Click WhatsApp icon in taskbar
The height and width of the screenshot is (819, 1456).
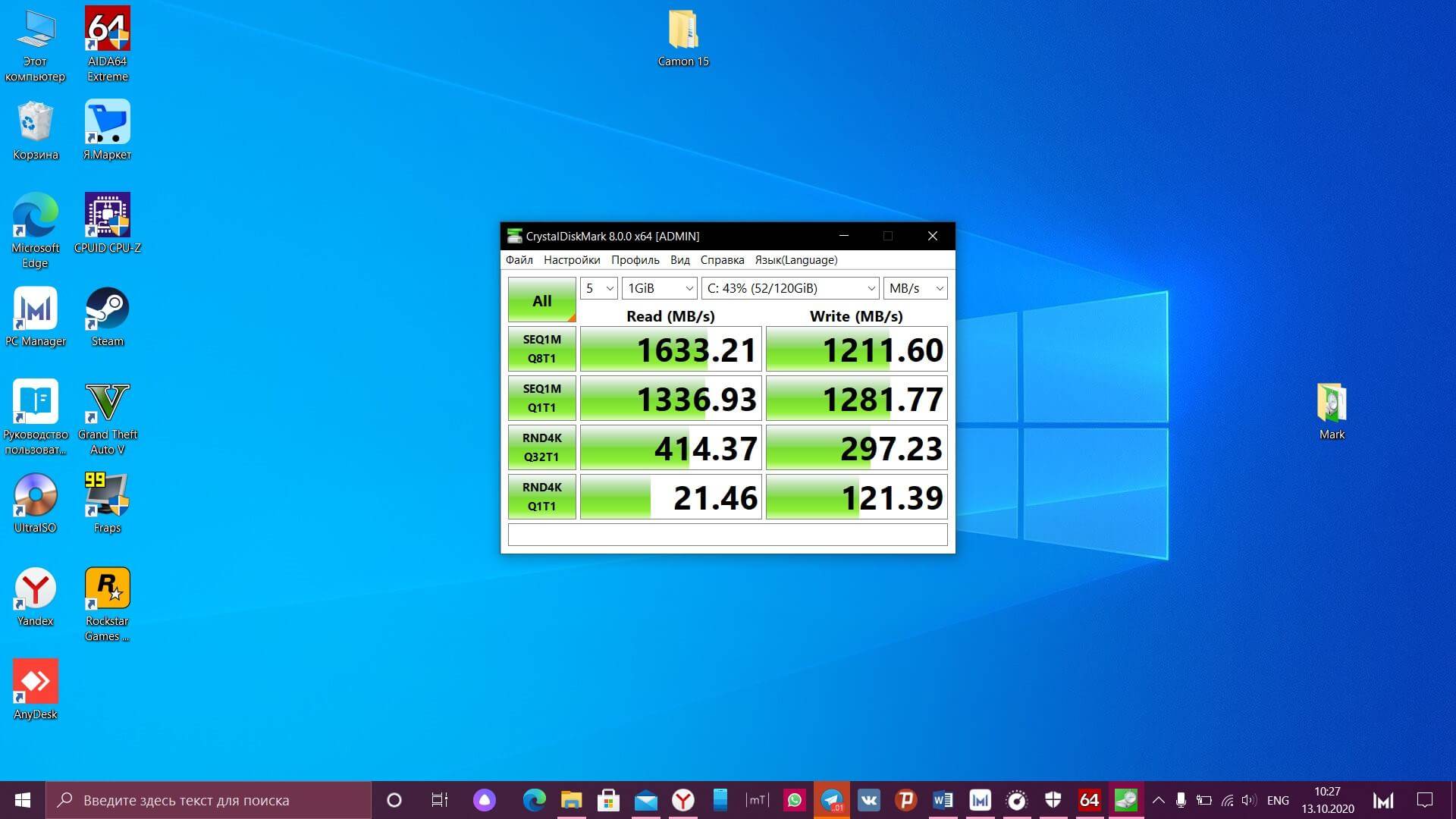click(x=794, y=800)
